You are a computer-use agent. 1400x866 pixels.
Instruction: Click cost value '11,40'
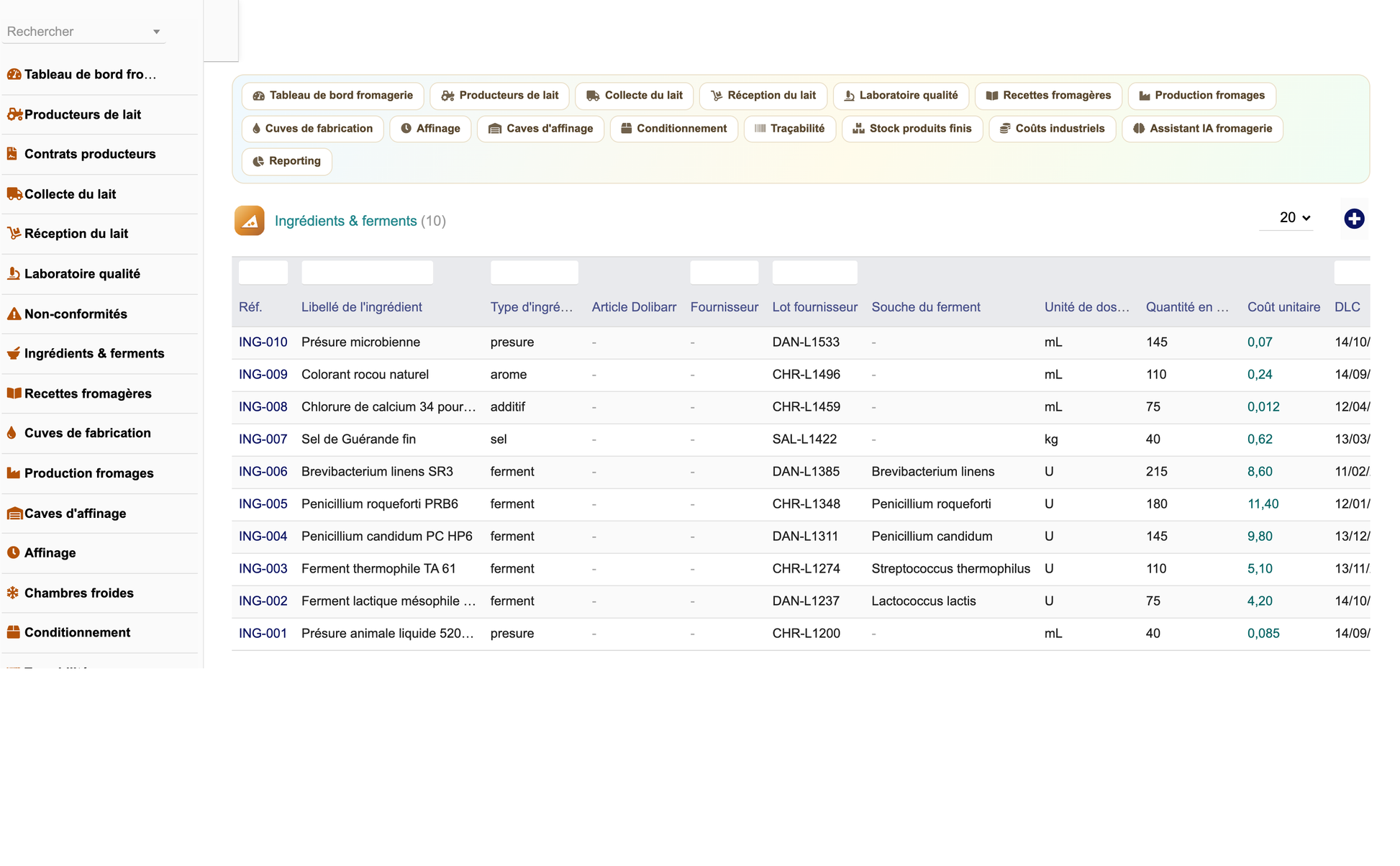[1263, 504]
